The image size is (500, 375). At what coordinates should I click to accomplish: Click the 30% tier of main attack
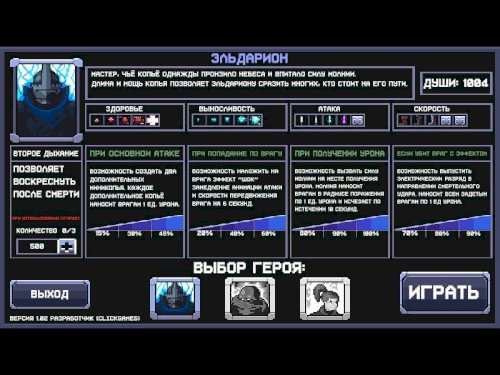pos(134,234)
